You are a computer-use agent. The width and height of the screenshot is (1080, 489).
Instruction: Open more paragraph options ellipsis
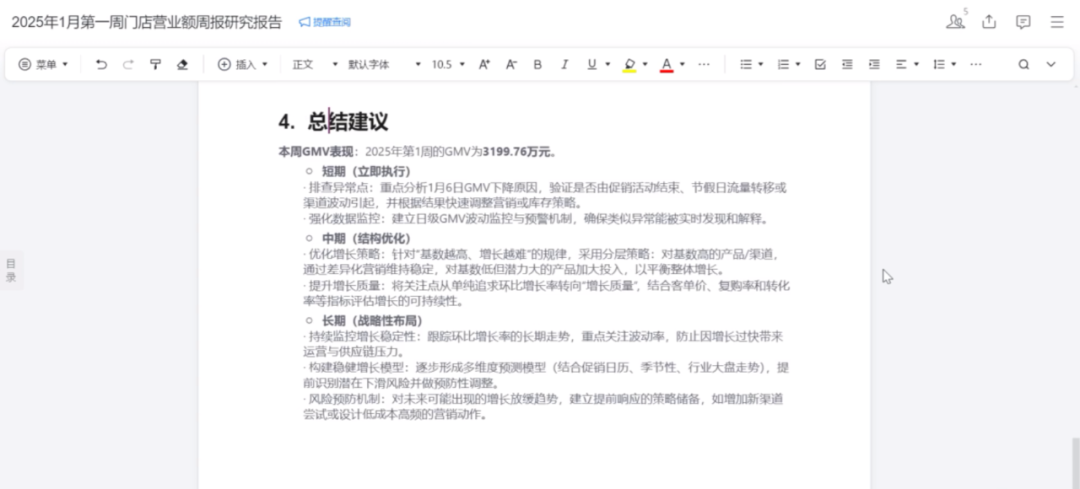(975, 64)
